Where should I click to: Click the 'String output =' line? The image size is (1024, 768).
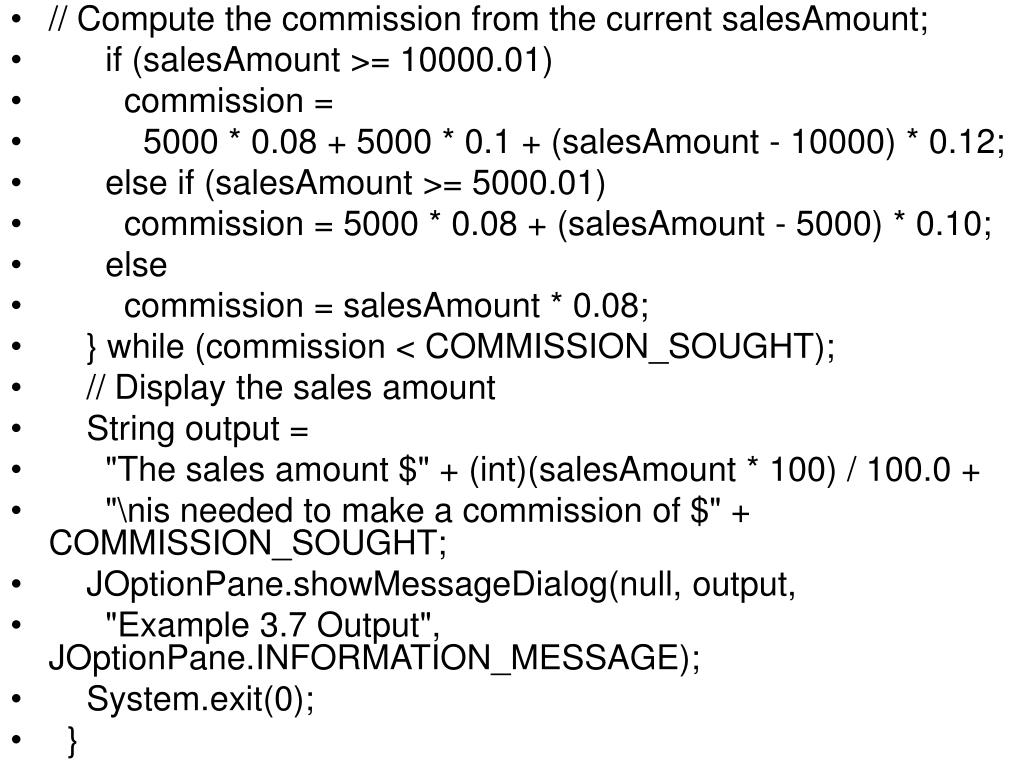tap(197, 429)
